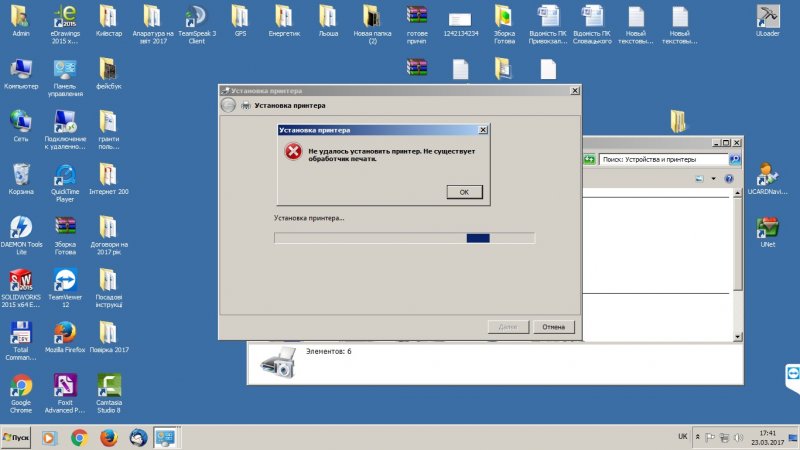
Task: Click the Корзина recycle bin icon
Action: pyautogui.click(x=21, y=173)
